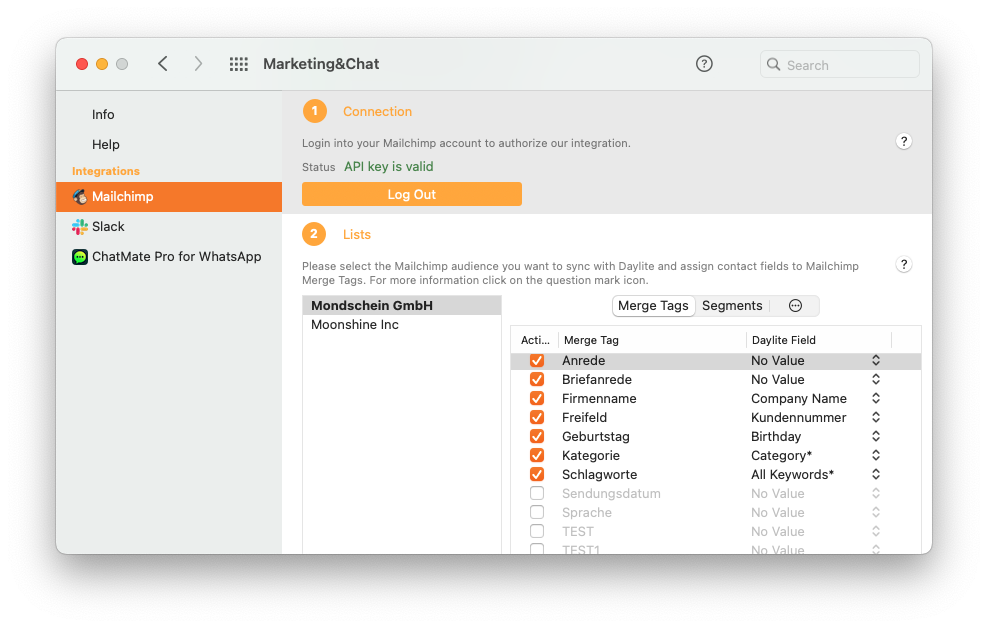The width and height of the screenshot is (988, 628).
Task: Click the ChatMate Pro WhatsApp icon
Action: coord(79,257)
